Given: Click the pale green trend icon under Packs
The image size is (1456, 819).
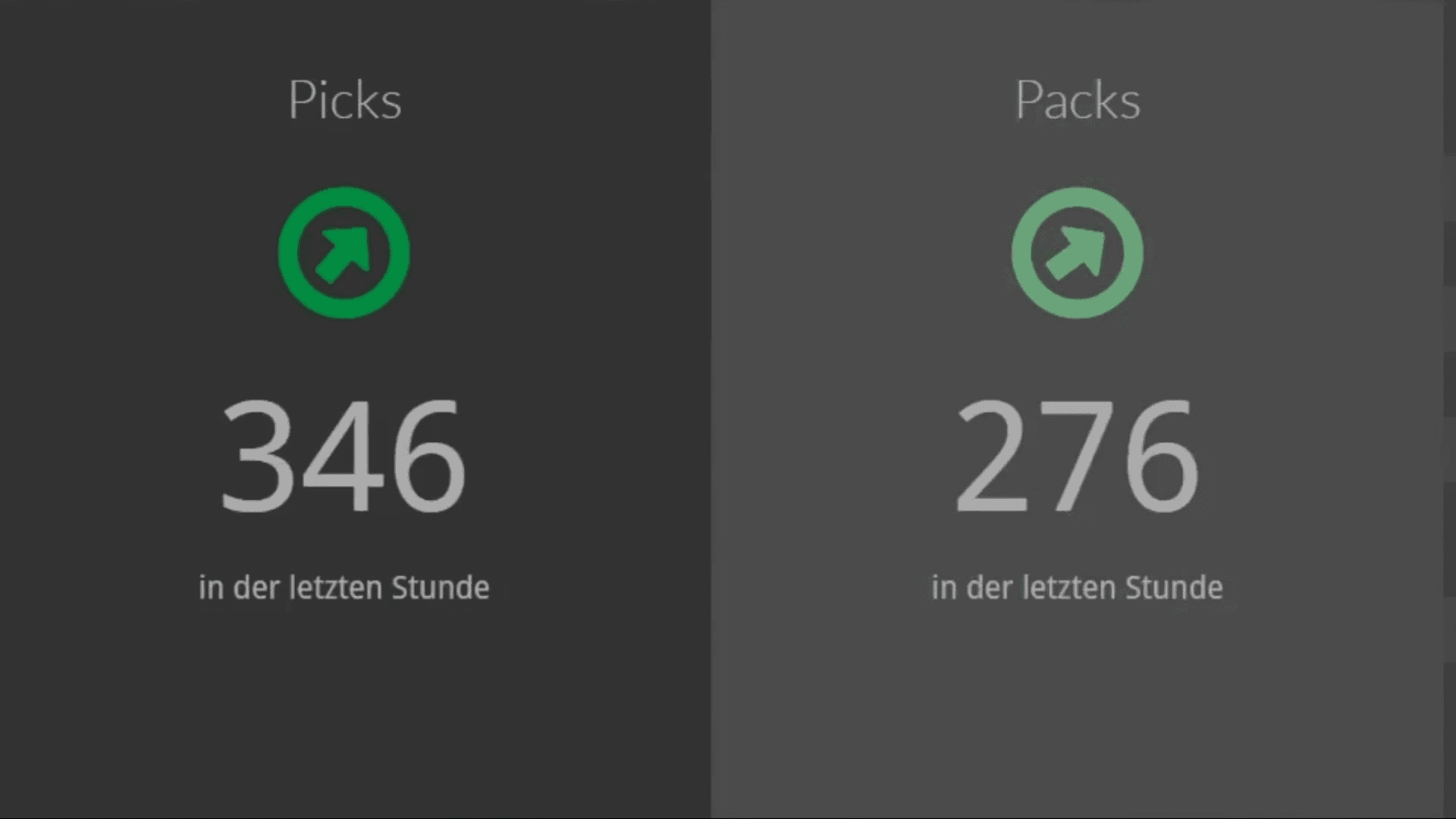Looking at the screenshot, I should coord(1077,253).
